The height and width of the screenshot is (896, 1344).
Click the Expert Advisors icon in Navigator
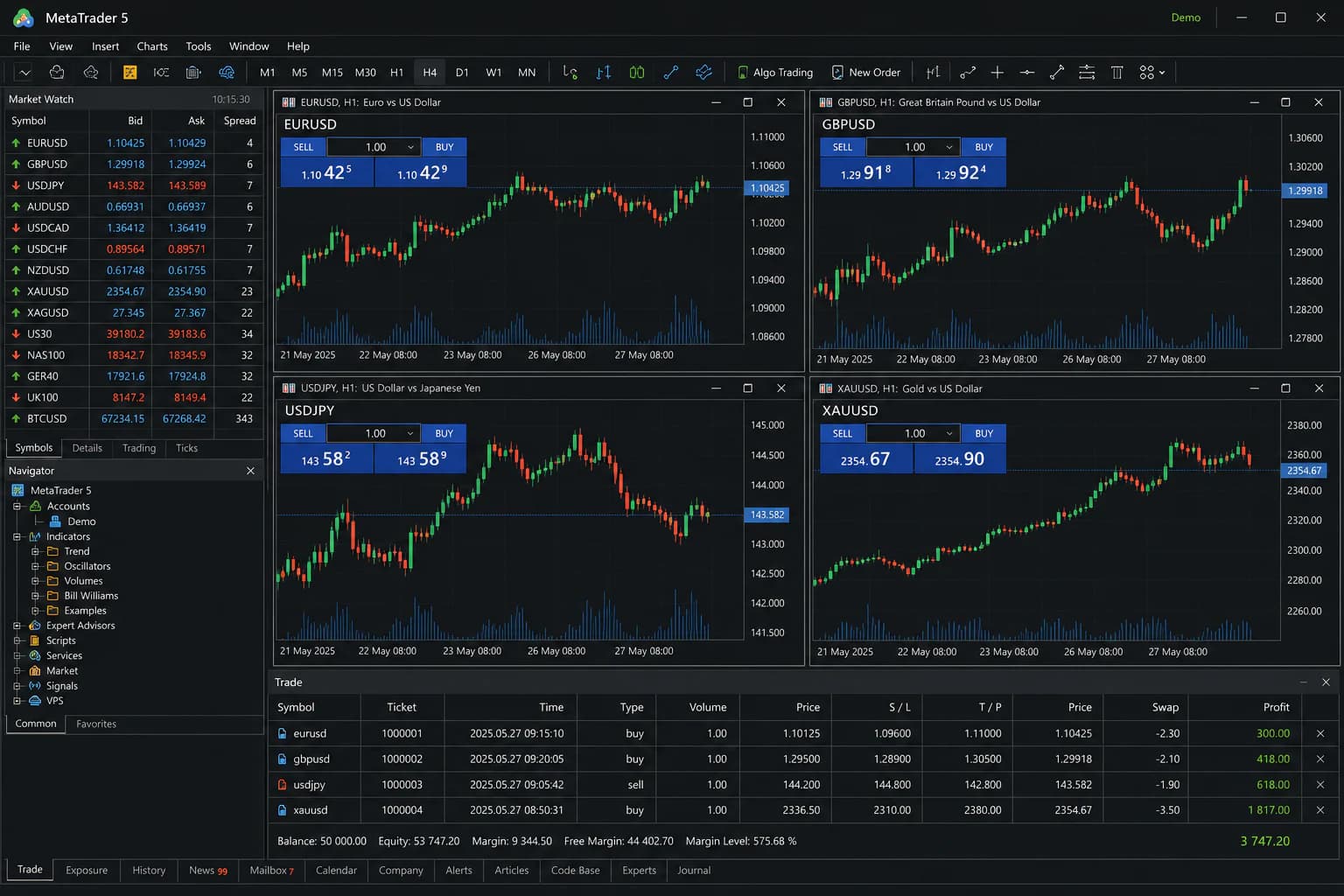35,626
